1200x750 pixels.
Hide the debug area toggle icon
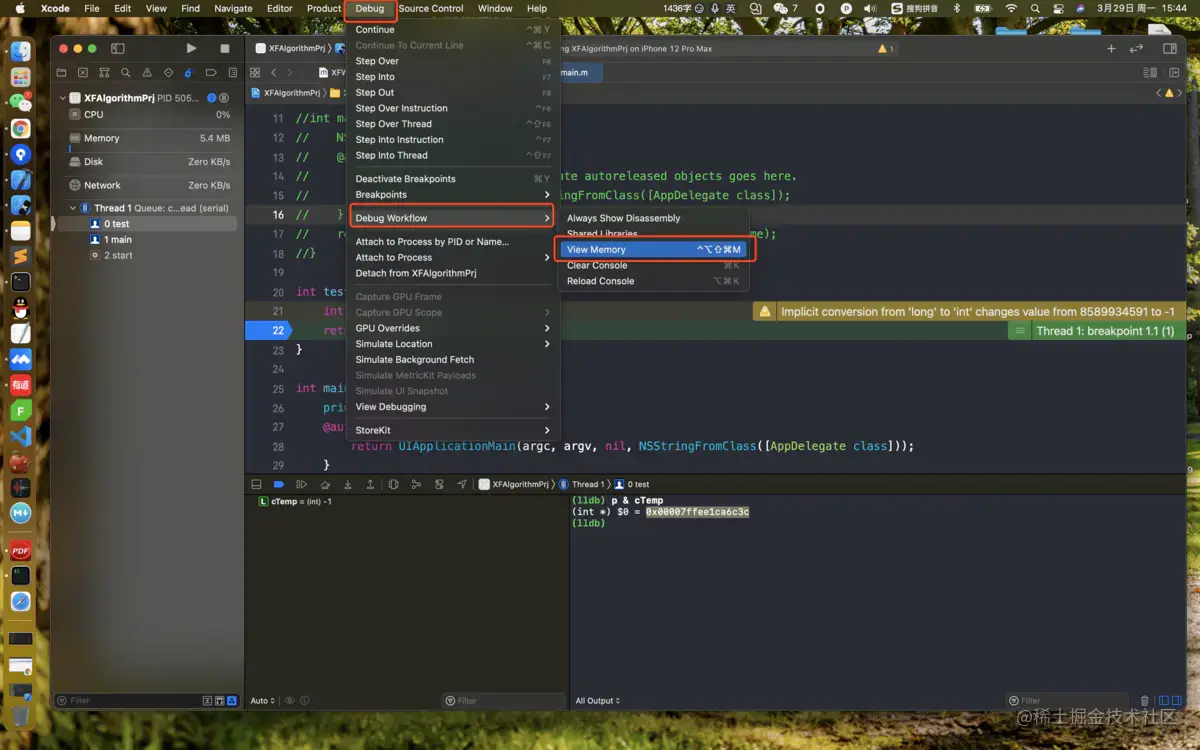pos(256,484)
